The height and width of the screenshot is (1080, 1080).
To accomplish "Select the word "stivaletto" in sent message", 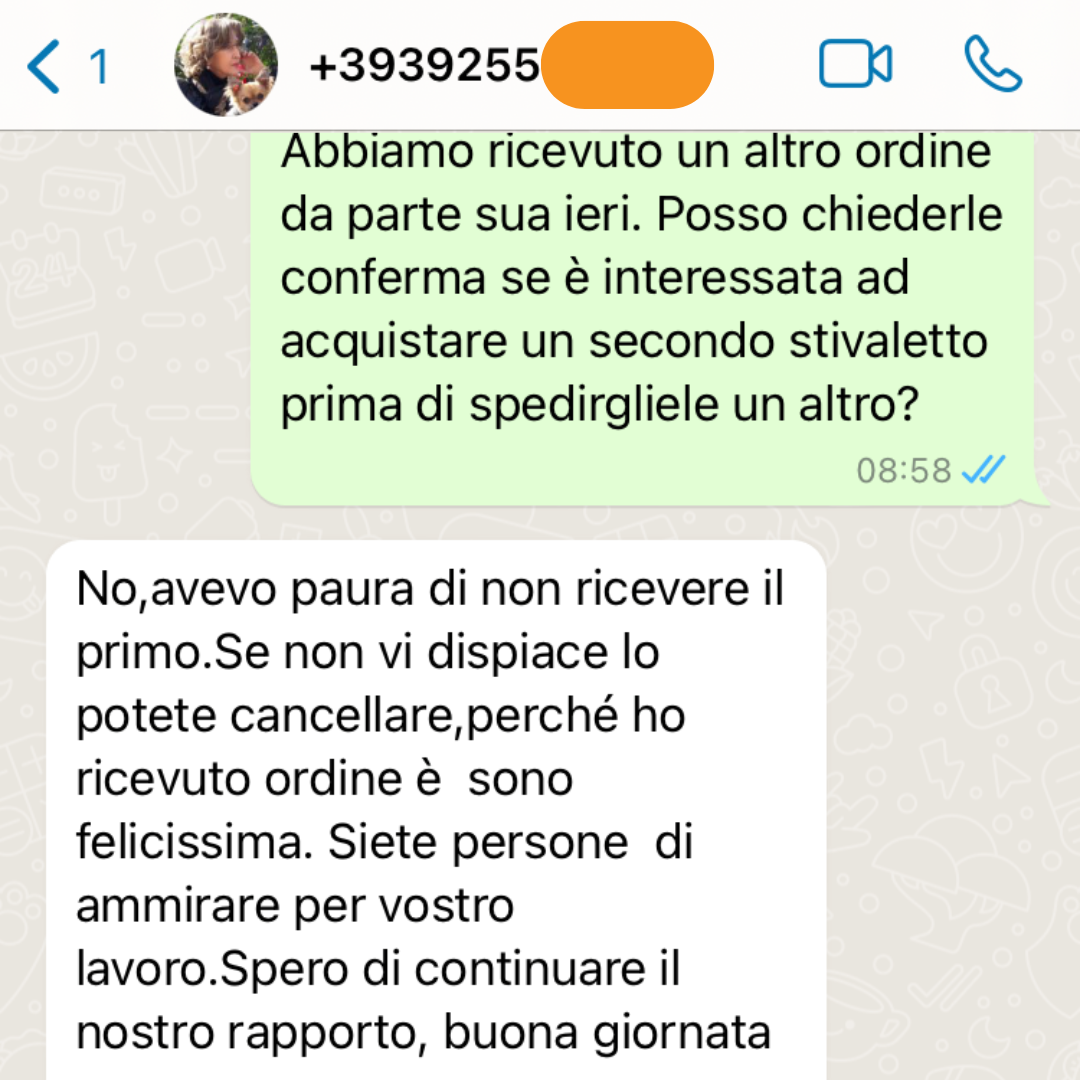I will pyautogui.click(x=889, y=342).
